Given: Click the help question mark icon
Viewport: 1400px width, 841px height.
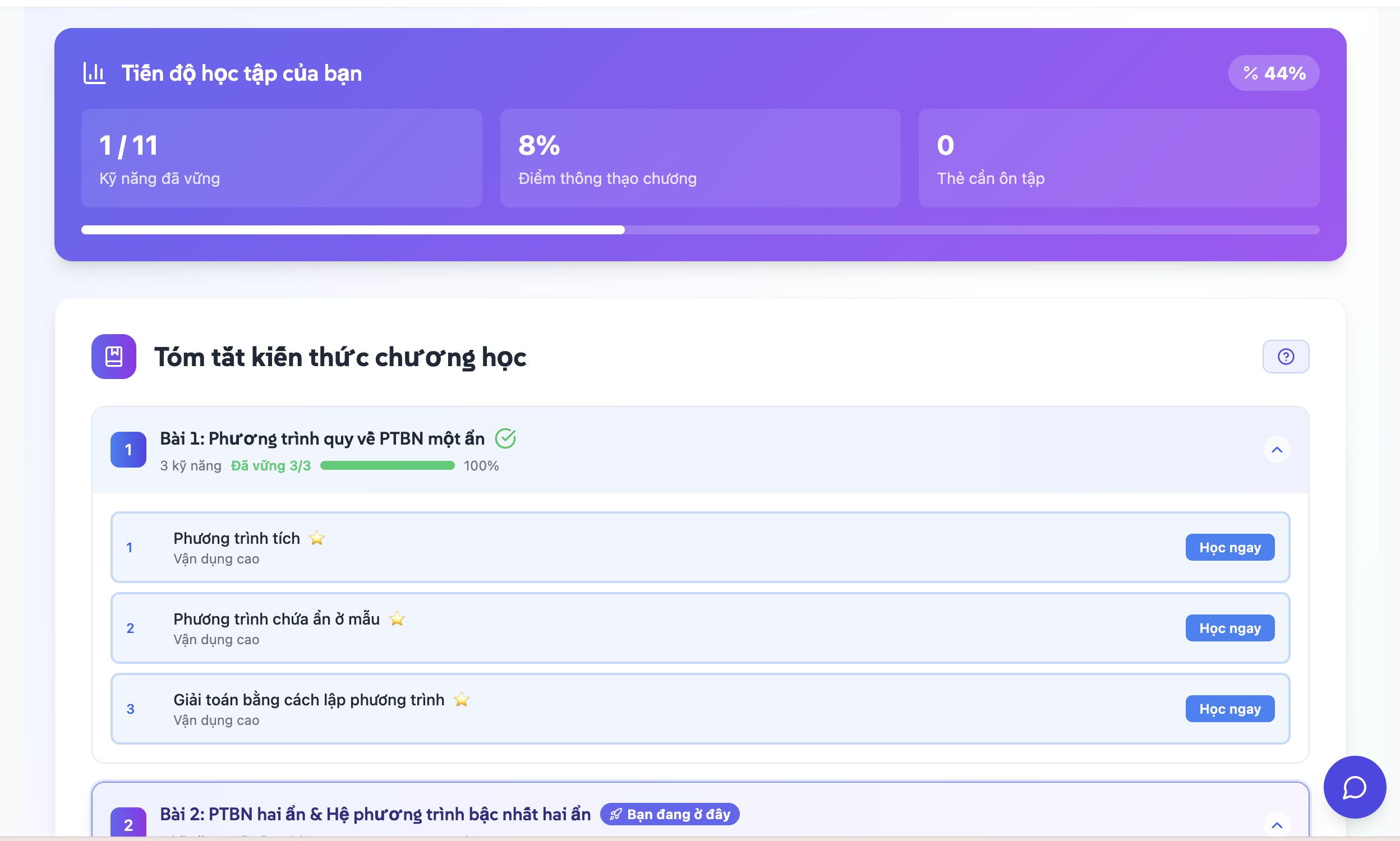Looking at the screenshot, I should point(1285,357).
